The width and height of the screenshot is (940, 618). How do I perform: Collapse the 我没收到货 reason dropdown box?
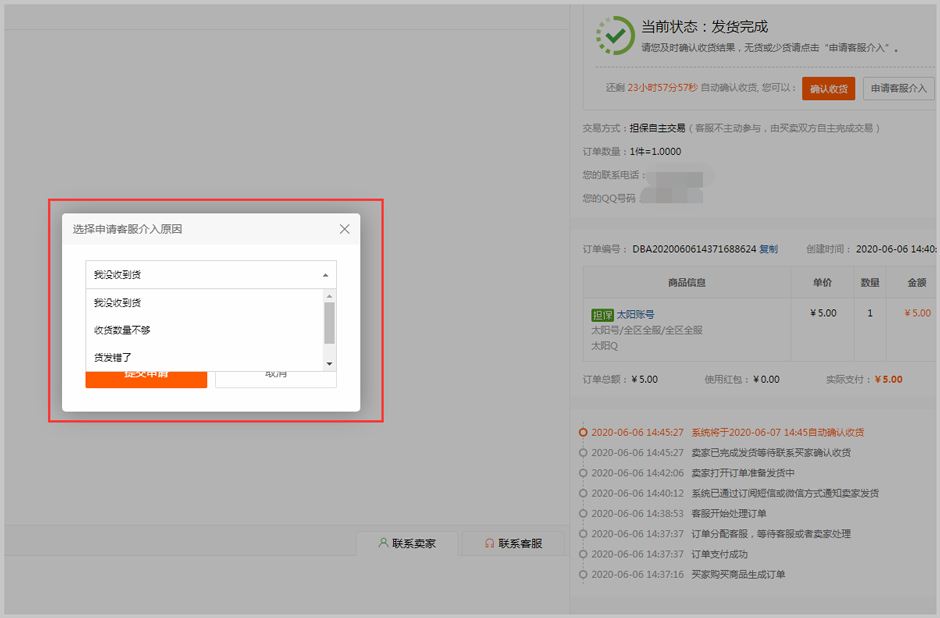pyautogui.click(x=211, y=275)
